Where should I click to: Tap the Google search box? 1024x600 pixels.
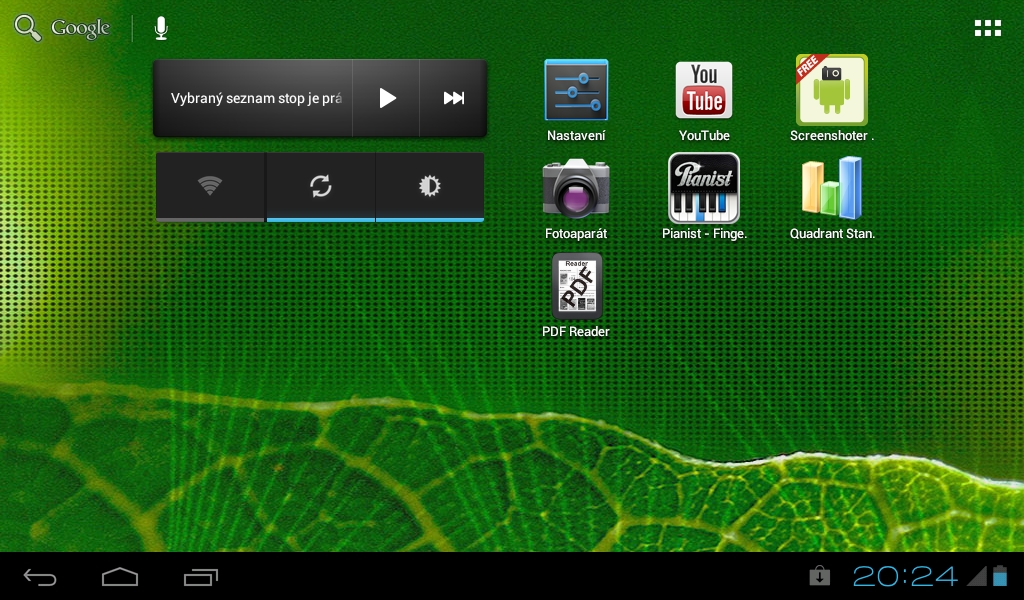click(64, 28)
